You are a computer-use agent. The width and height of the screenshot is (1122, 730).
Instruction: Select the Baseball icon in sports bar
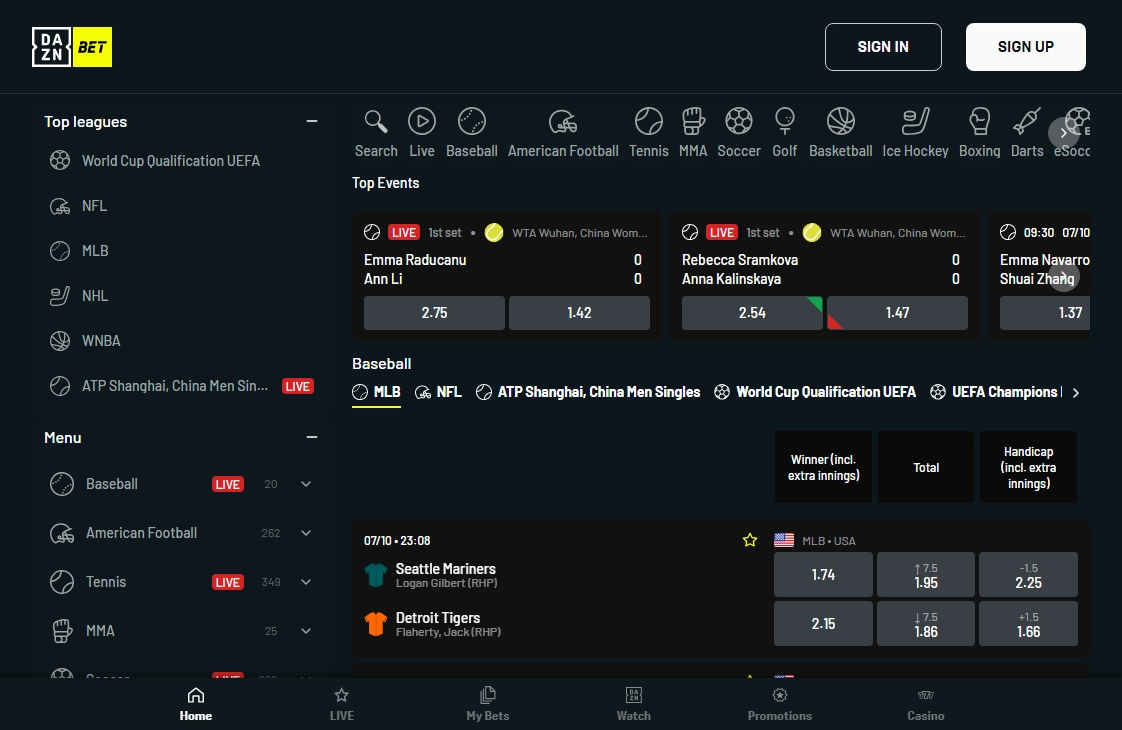(472, 122)
